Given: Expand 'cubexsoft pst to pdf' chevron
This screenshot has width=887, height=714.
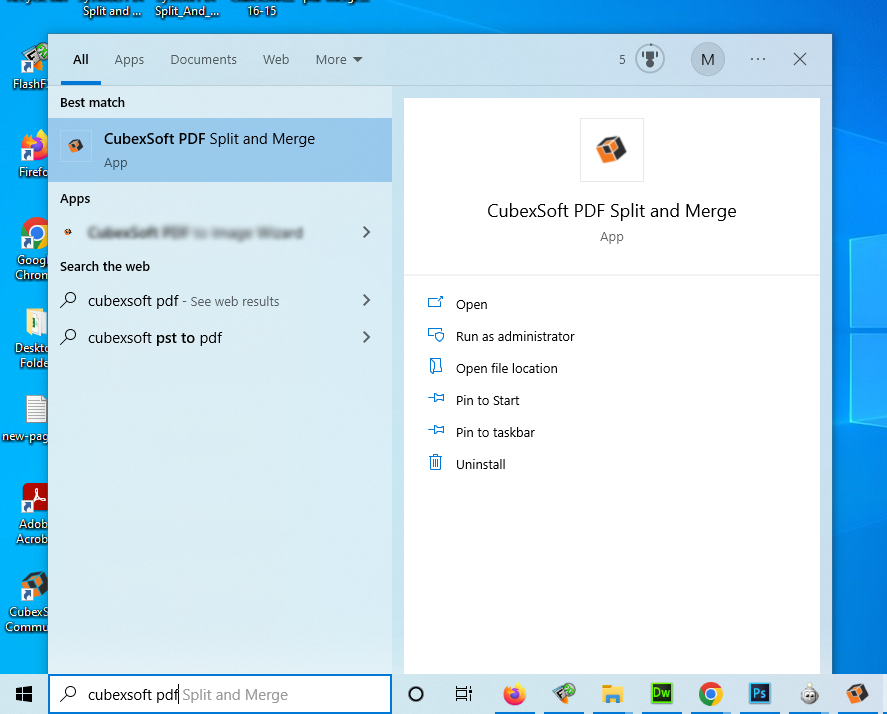Looking at the screenshot, I should coord(366,337).
